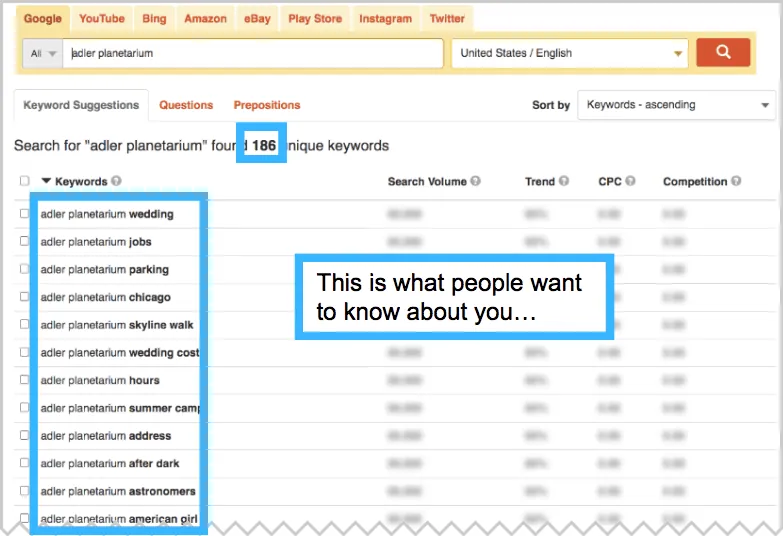
Task: Sort by Trend column header
Action: click(540, 181)
